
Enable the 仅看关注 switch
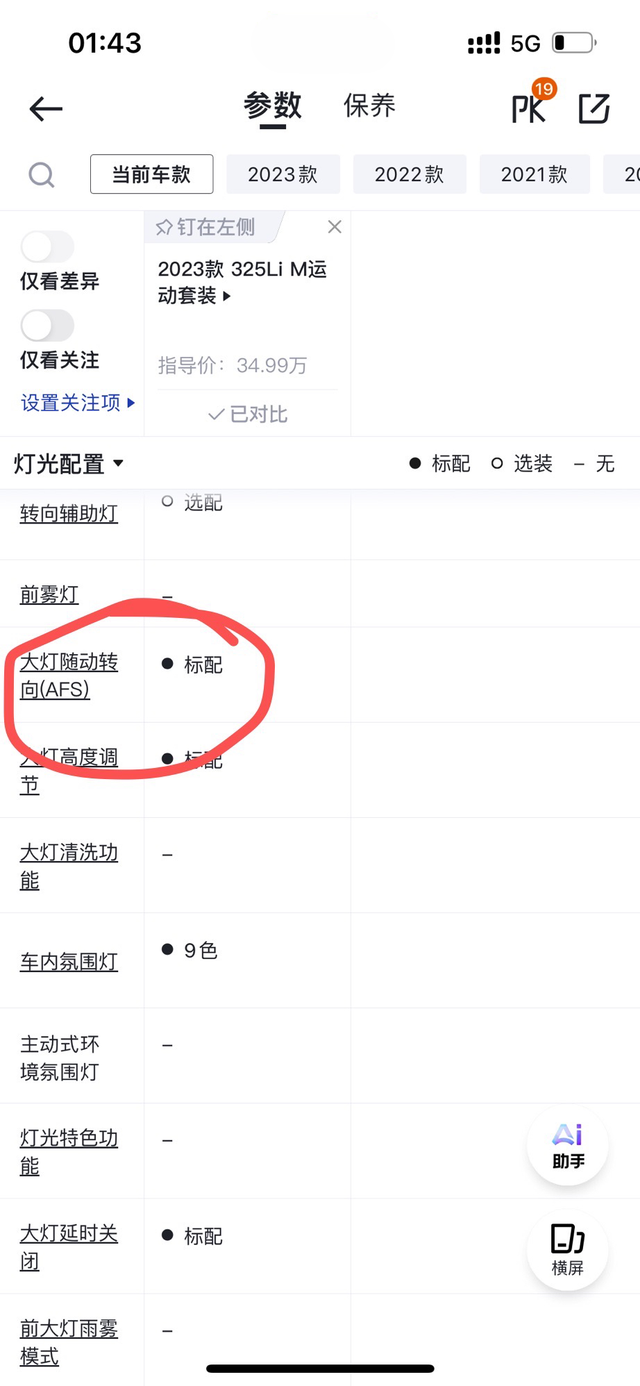(48, 325)
